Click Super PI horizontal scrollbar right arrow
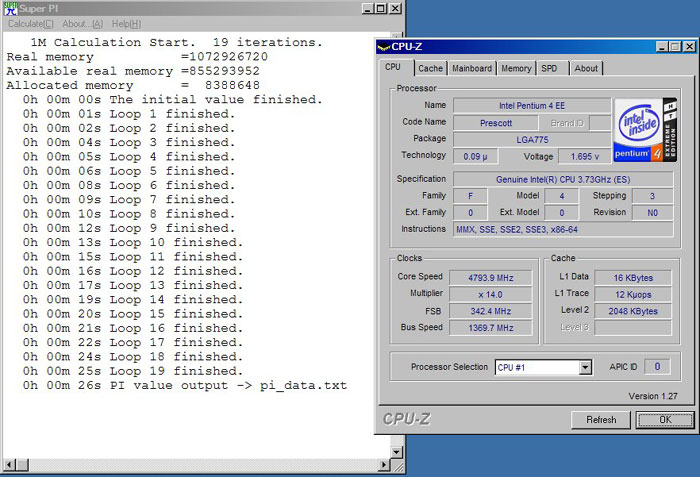The width and height of the screenshot is (700, 477). (x=383, y=465)
